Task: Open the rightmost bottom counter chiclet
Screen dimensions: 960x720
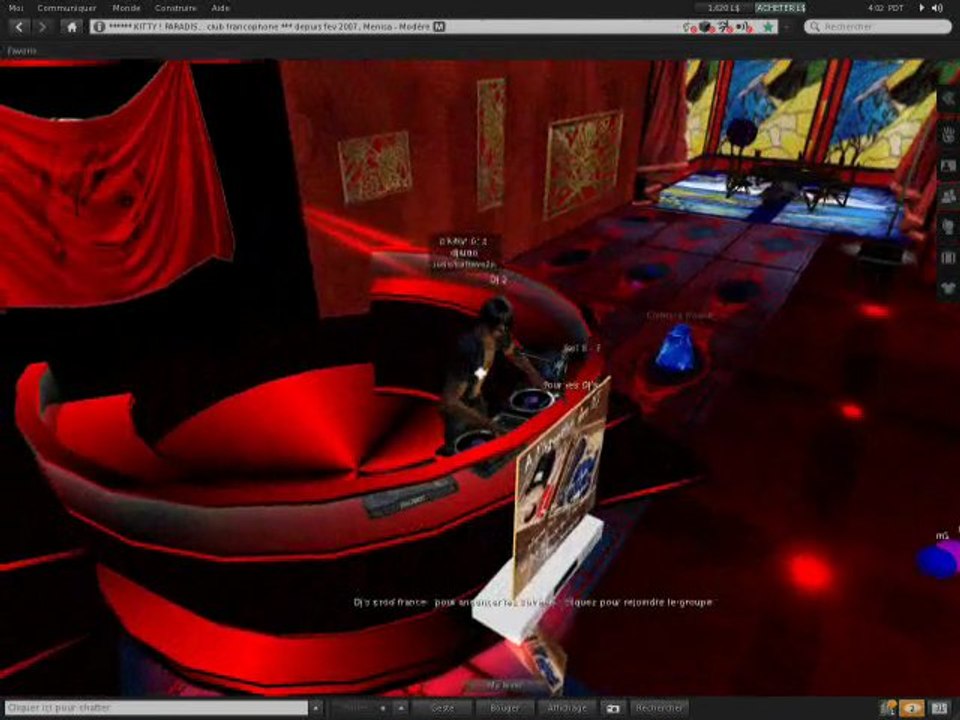Action: [x=940, y=708]
